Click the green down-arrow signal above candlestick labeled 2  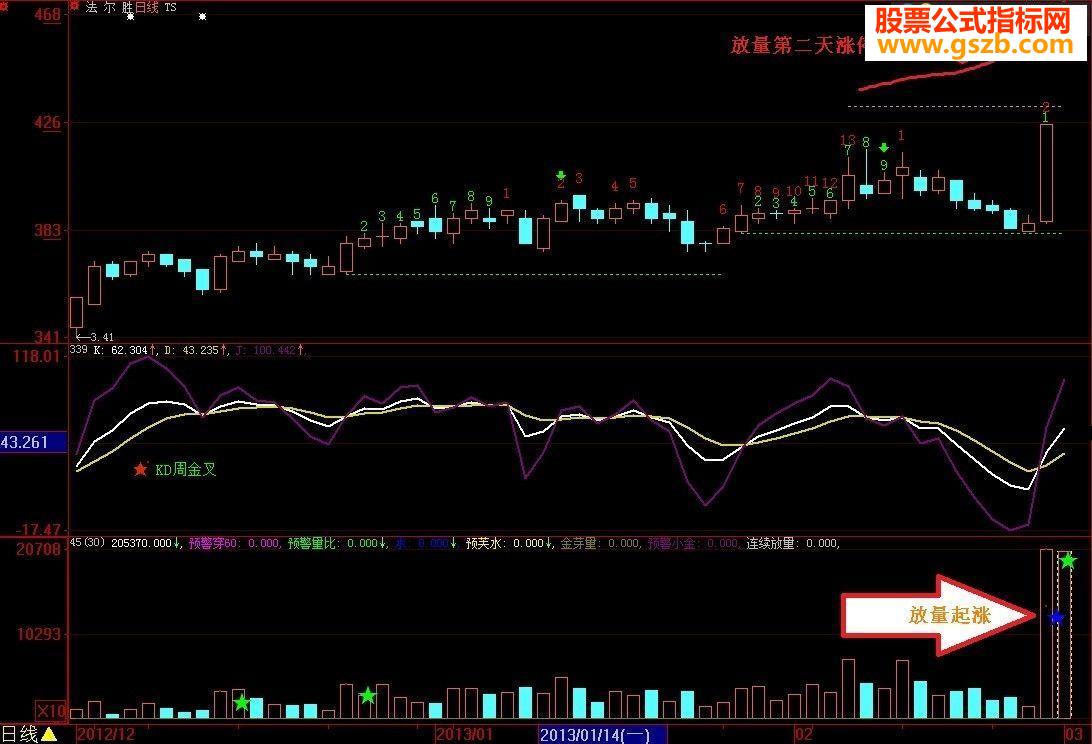(x=561, y=172)
